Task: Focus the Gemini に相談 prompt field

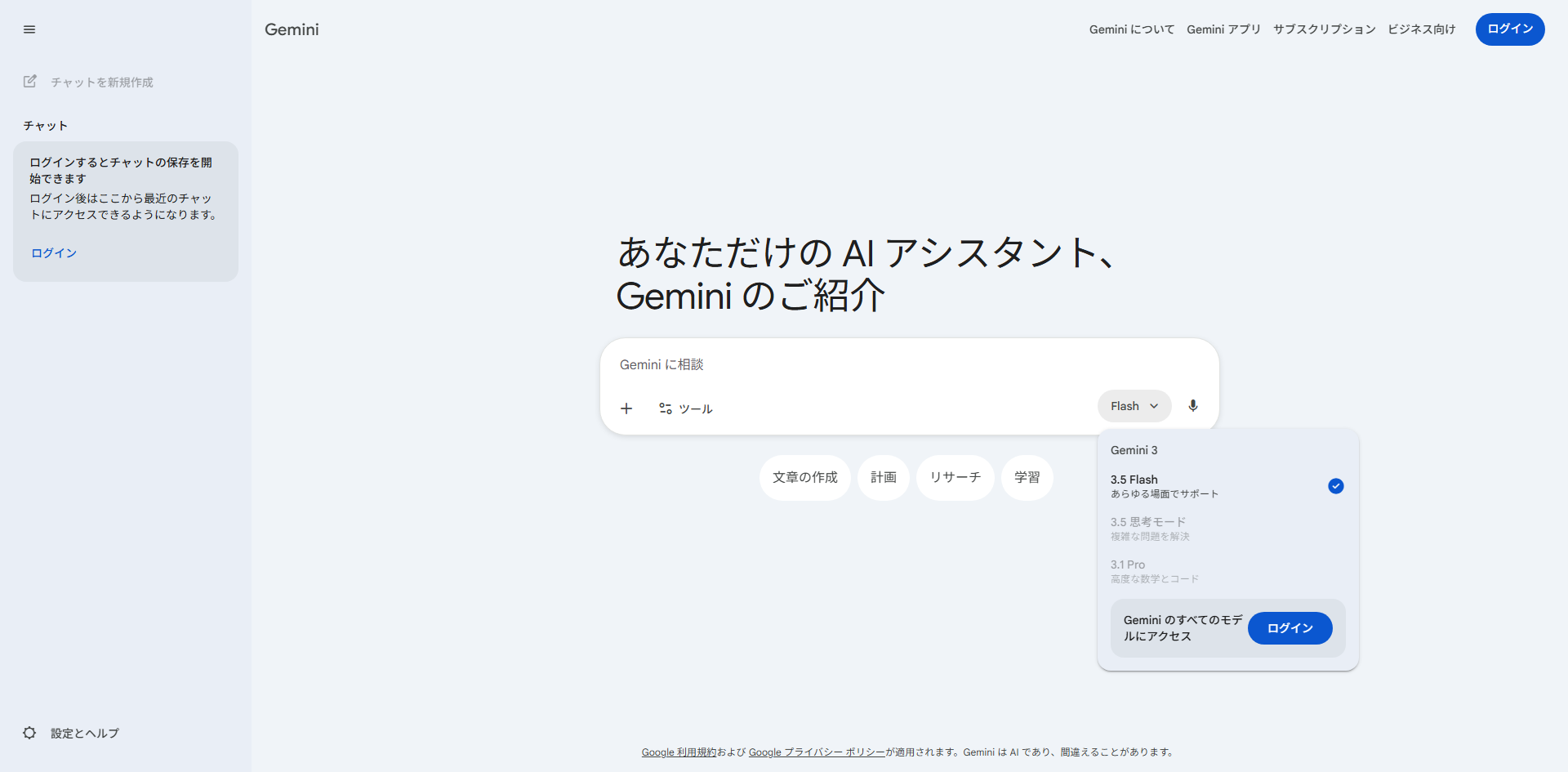Action: [x=909, y=365]
